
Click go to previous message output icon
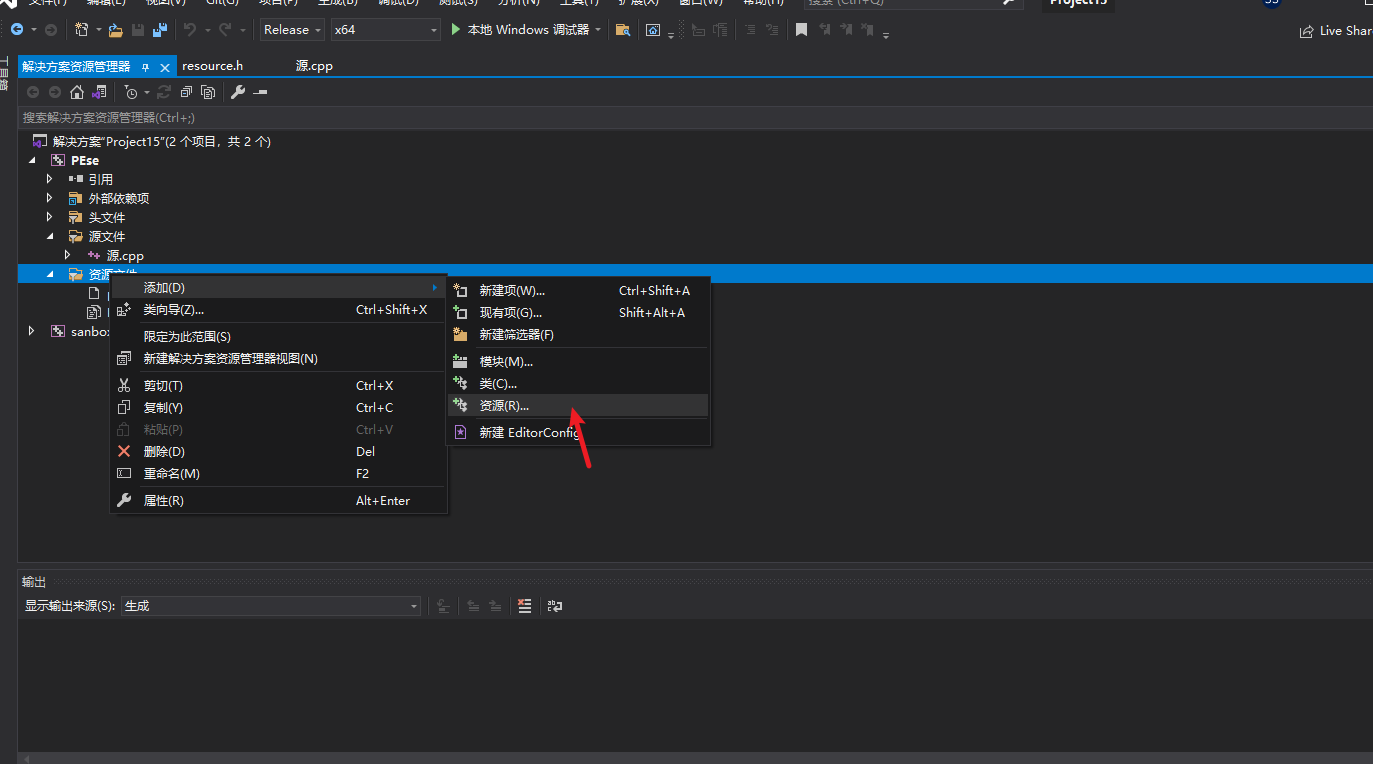point(473,606)
